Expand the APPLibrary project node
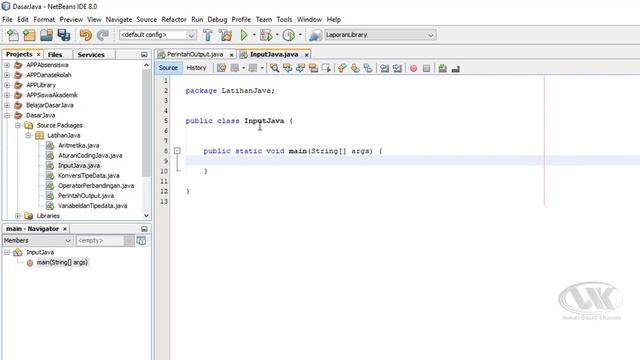Screen dimensions: 640x360 [7, 85]
